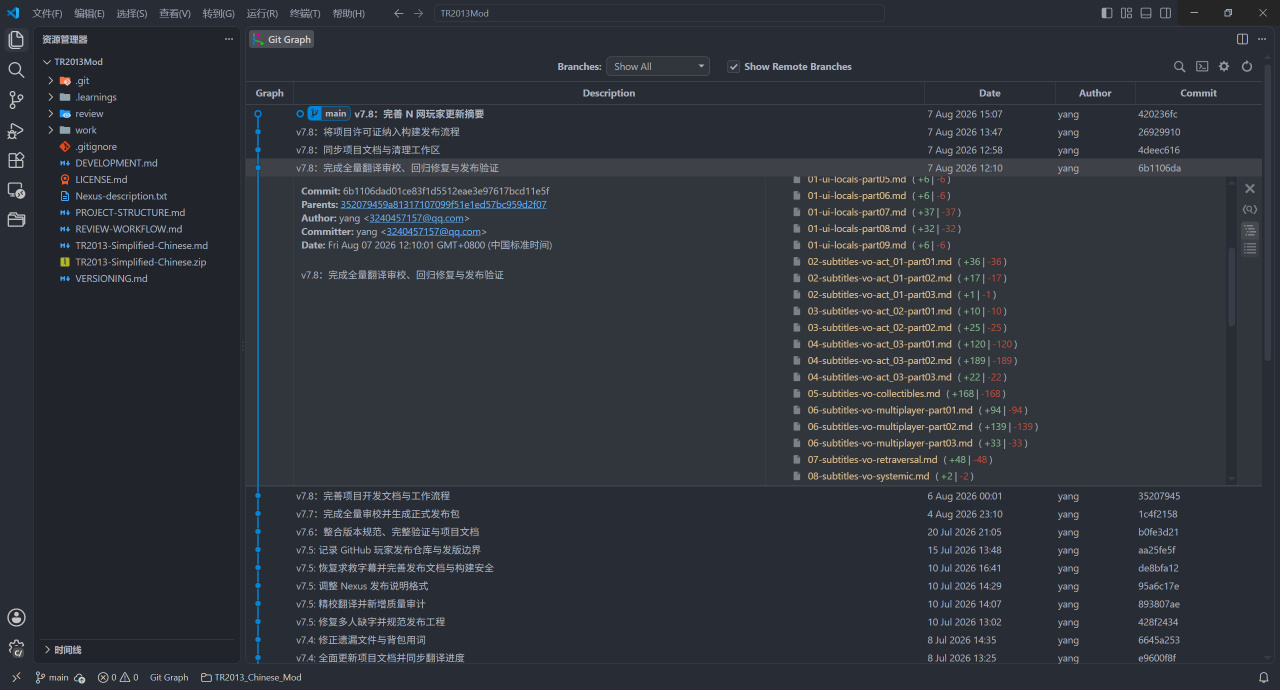Screen dimensions: 1280x690
Task: Toggle Show Remote Branches checkbox
Action: [734, 67]
